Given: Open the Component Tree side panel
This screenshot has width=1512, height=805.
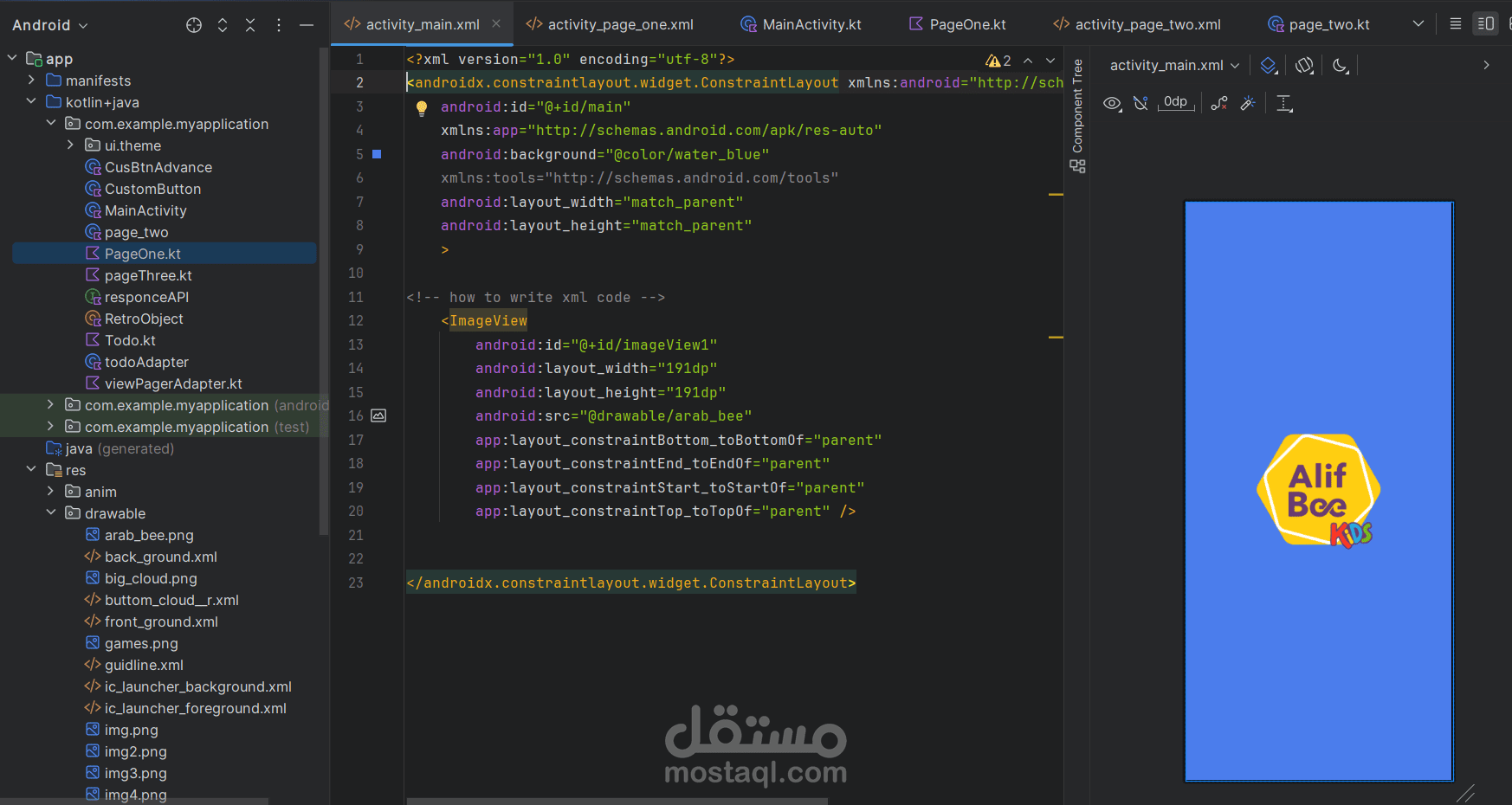Looking at the screenshot, I should (x=1077, y=115).
